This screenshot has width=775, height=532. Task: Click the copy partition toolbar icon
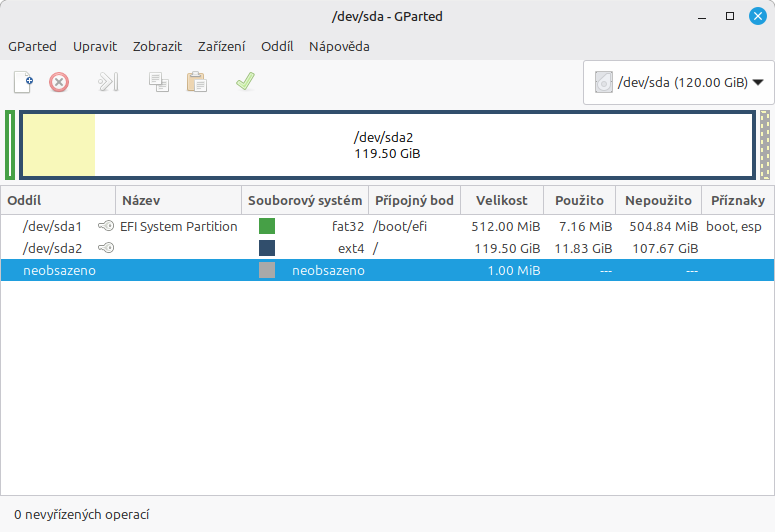coord(158,82)
